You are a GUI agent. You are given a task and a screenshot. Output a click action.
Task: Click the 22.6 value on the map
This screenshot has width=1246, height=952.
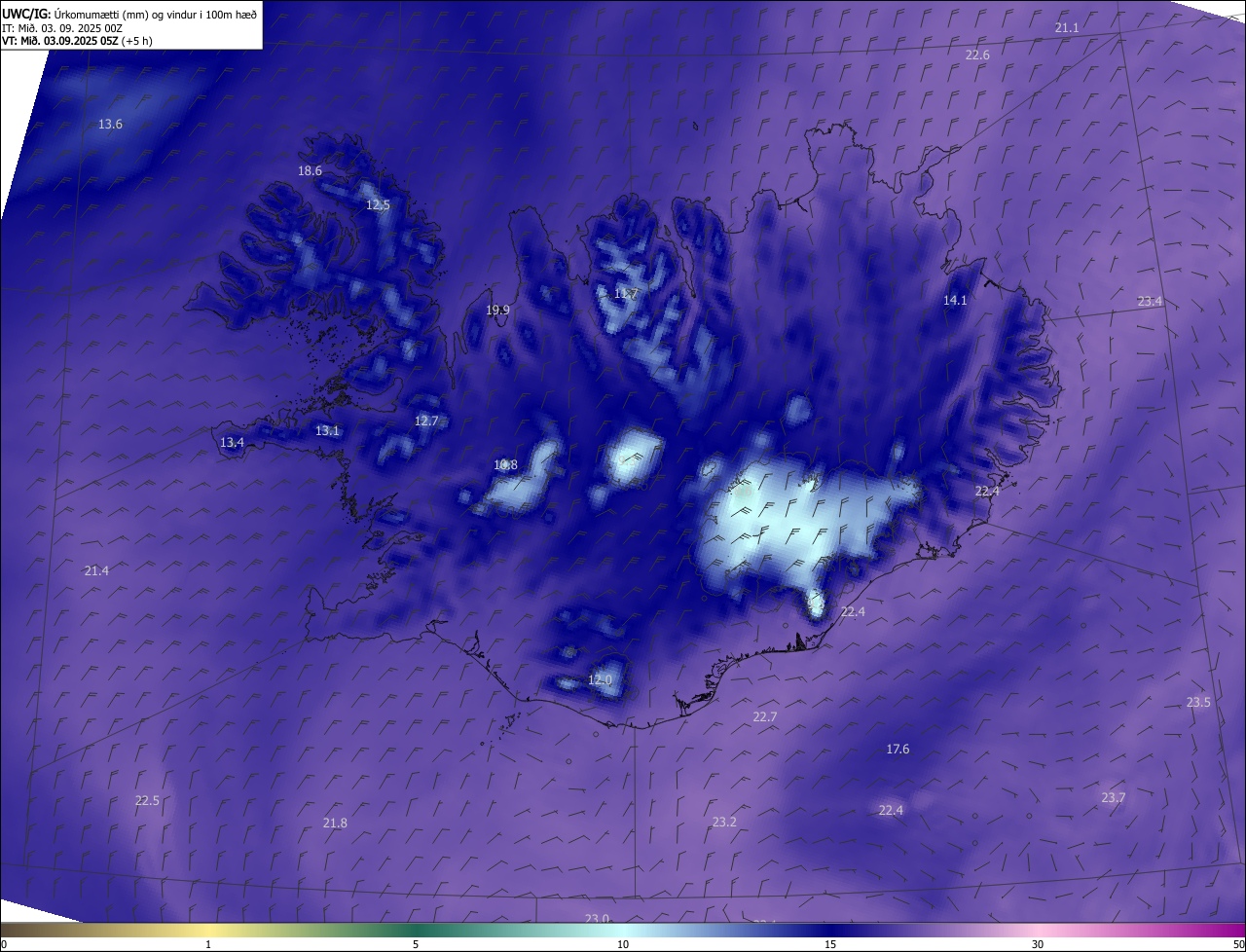977,55
